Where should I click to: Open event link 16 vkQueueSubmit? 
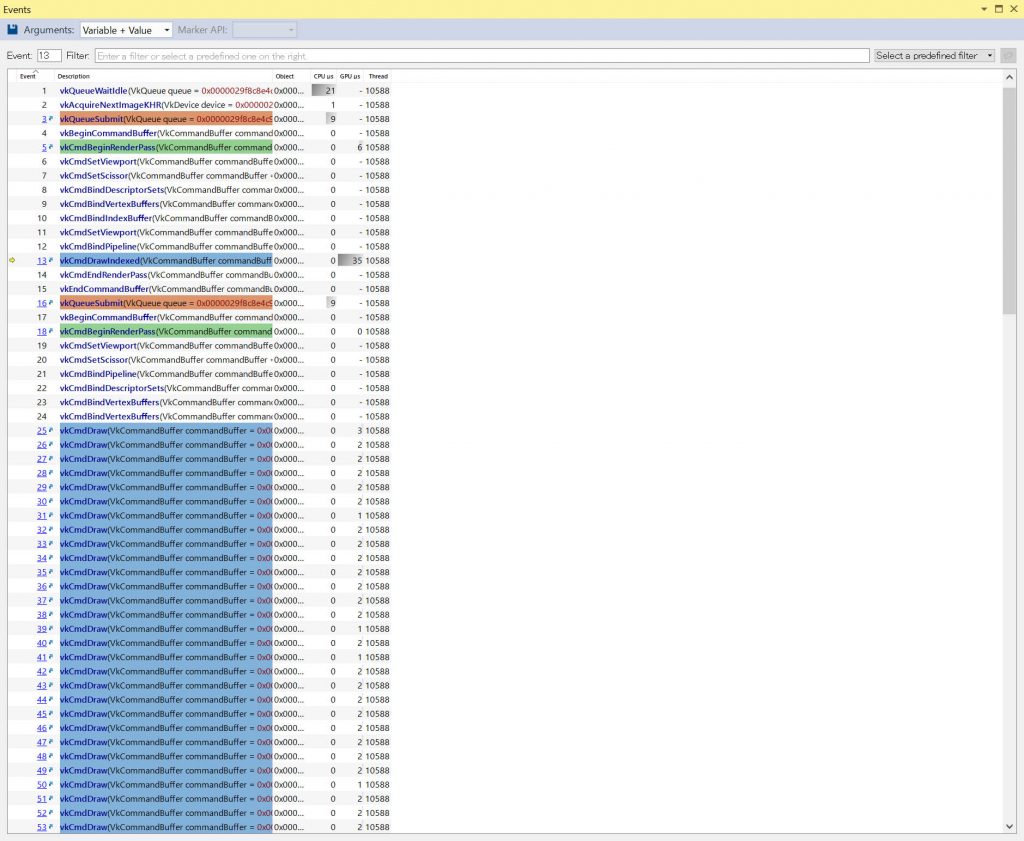[42, 303]
